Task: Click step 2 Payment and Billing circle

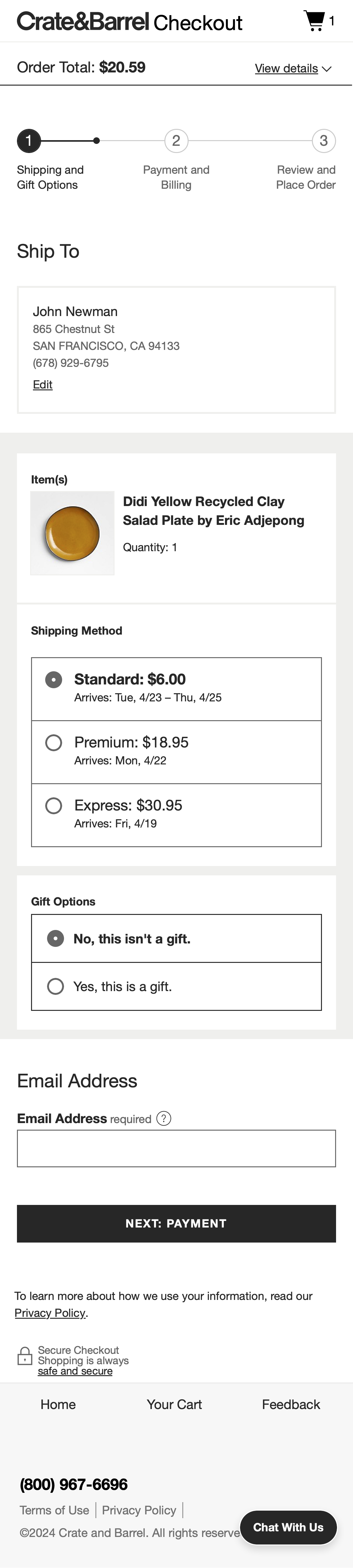Action: [x=176, y=141]
